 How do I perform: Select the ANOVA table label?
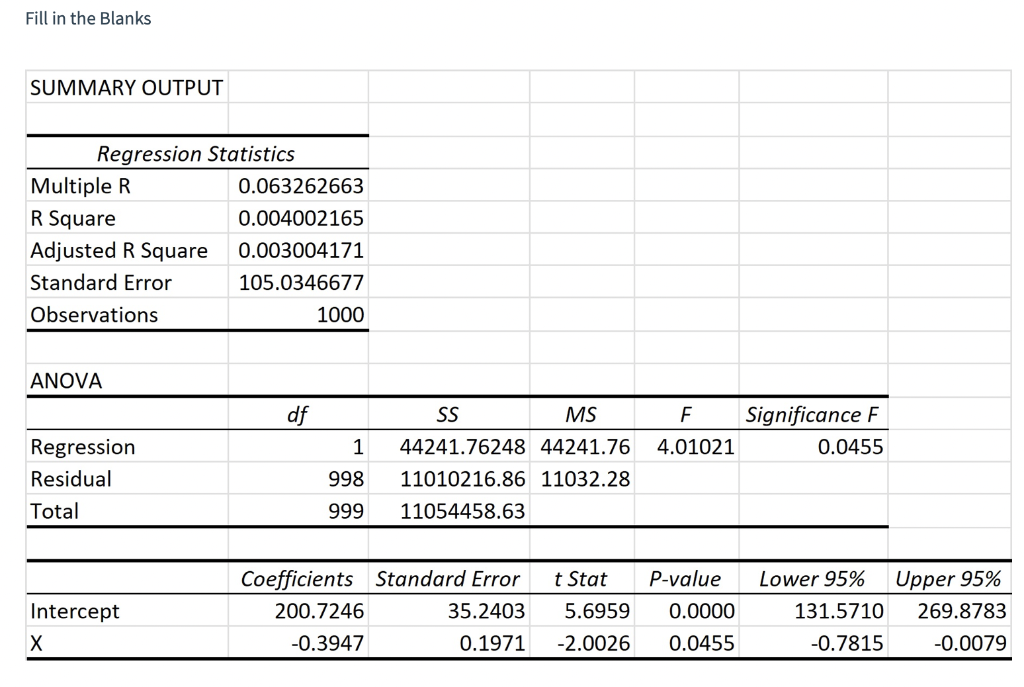click(58, 380)
